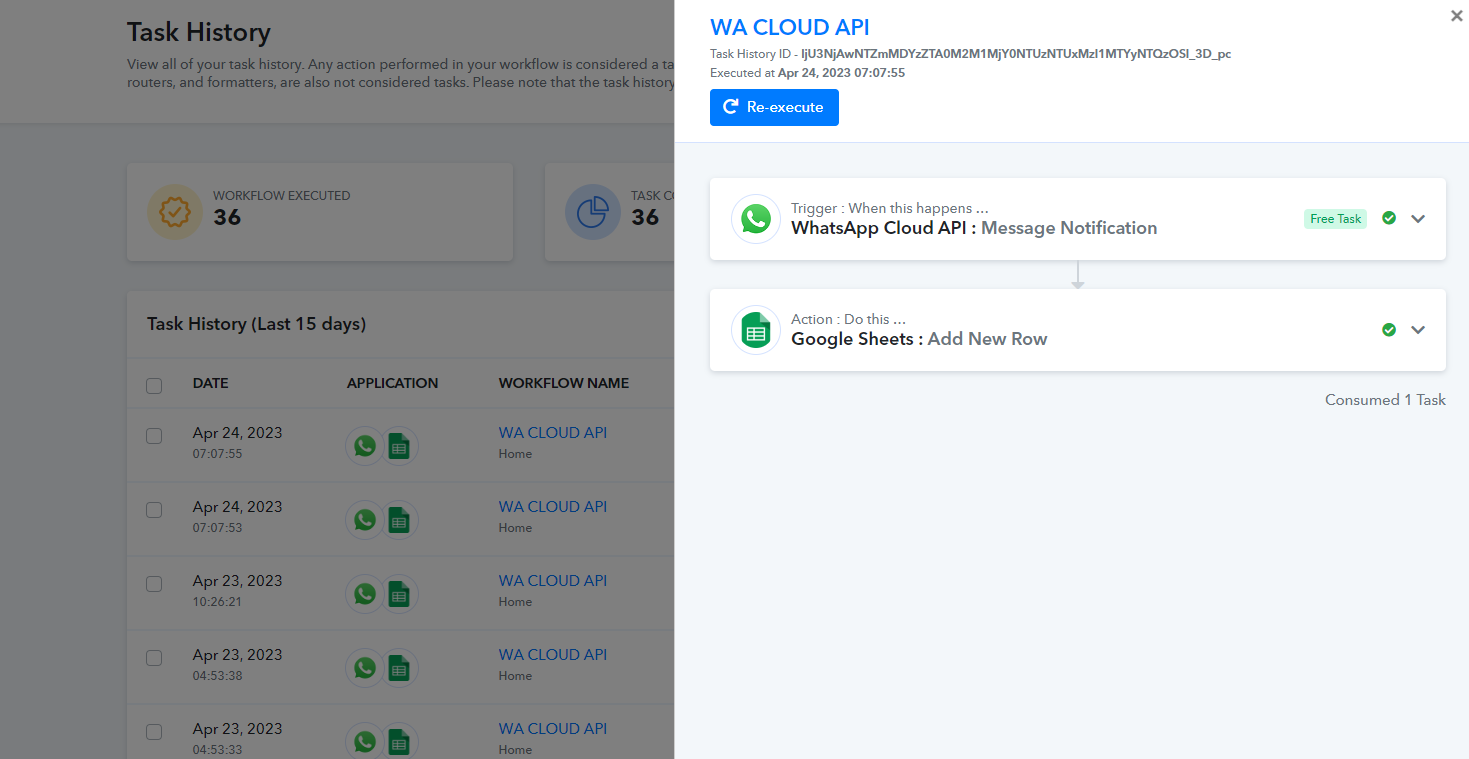Check the row for Apr 23, 2023 04:53:33
Screen dimensions: 1469x759
[x=154, y=732]
